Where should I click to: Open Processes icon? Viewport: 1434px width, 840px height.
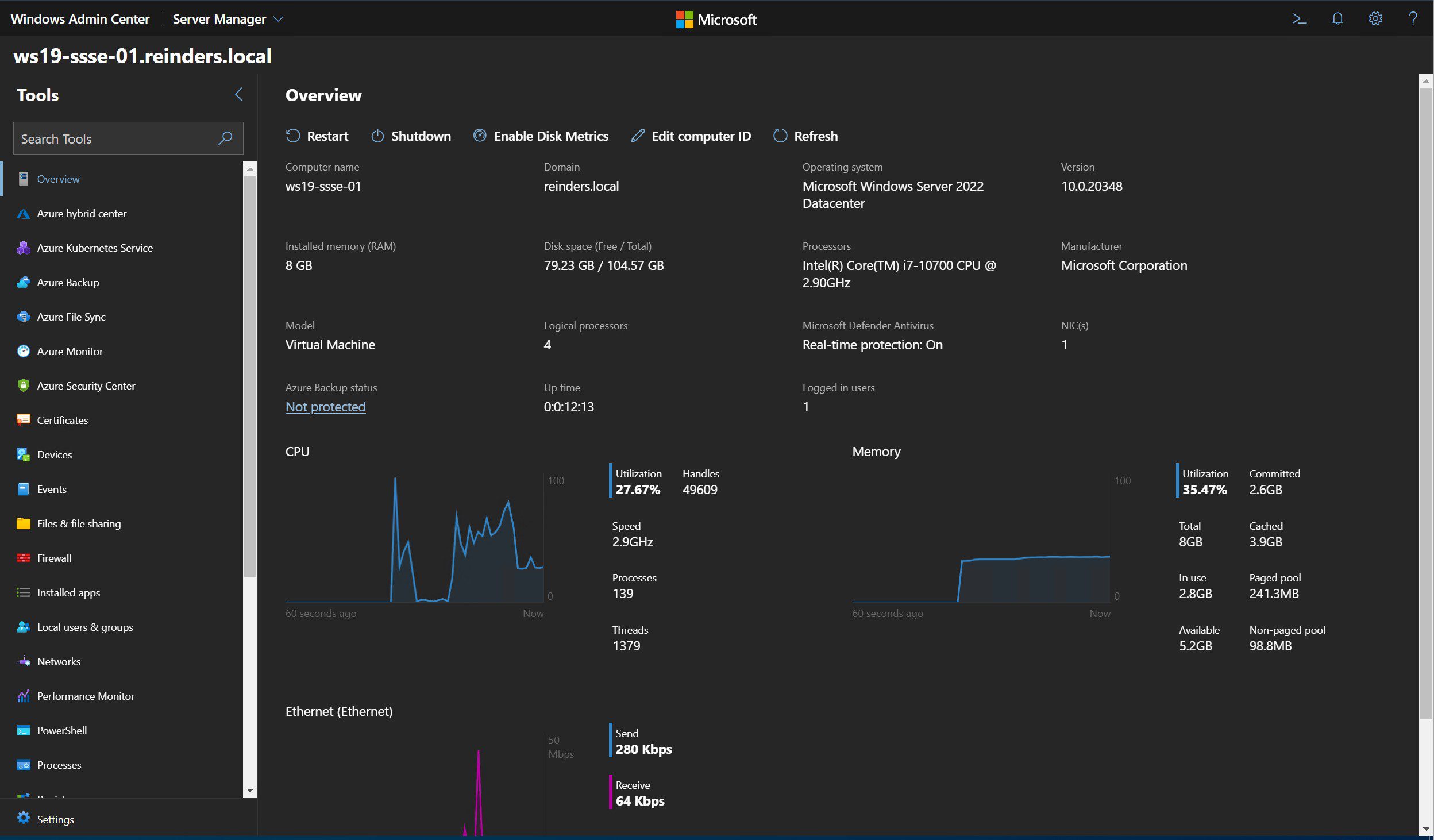[x=24, y=765]
